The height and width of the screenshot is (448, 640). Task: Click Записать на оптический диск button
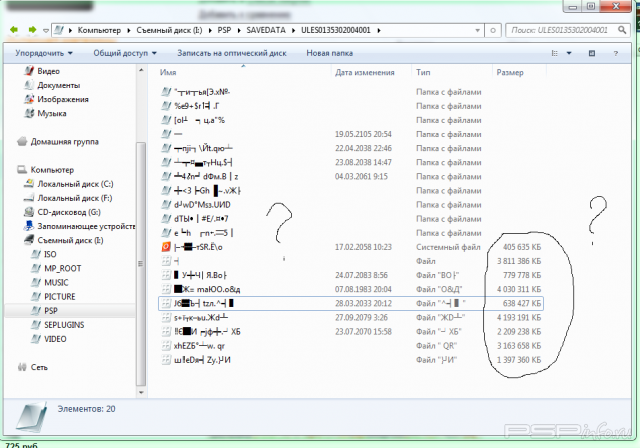(x=230, y=52)
